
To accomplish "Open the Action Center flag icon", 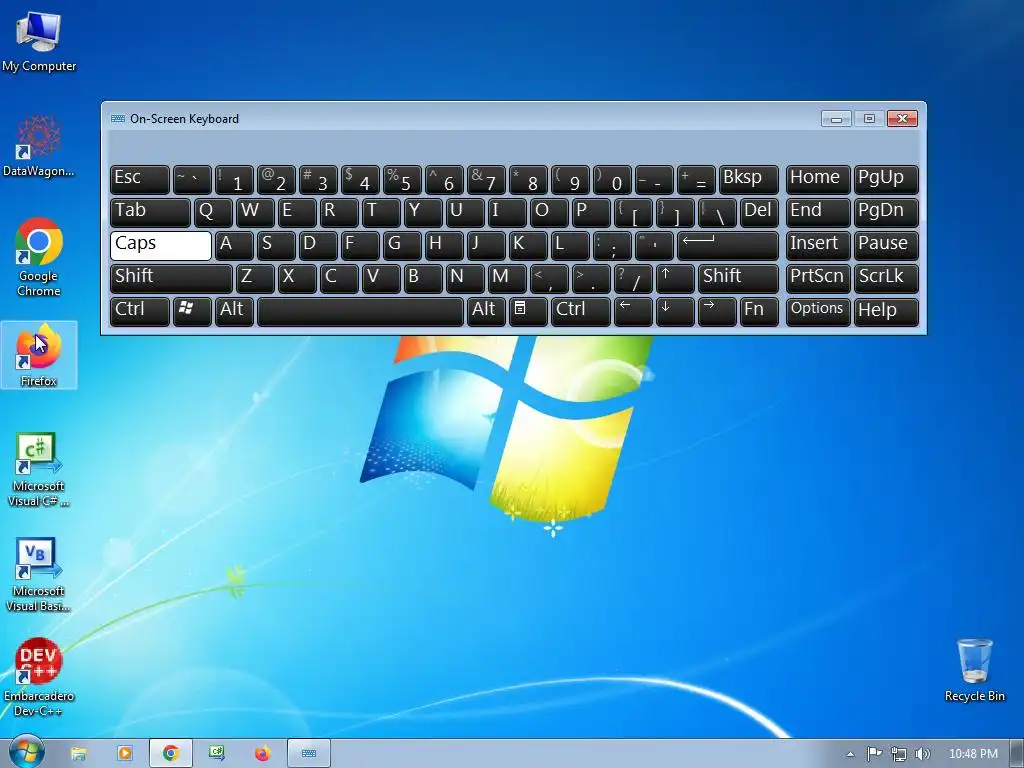I will (x=874, y=754).
